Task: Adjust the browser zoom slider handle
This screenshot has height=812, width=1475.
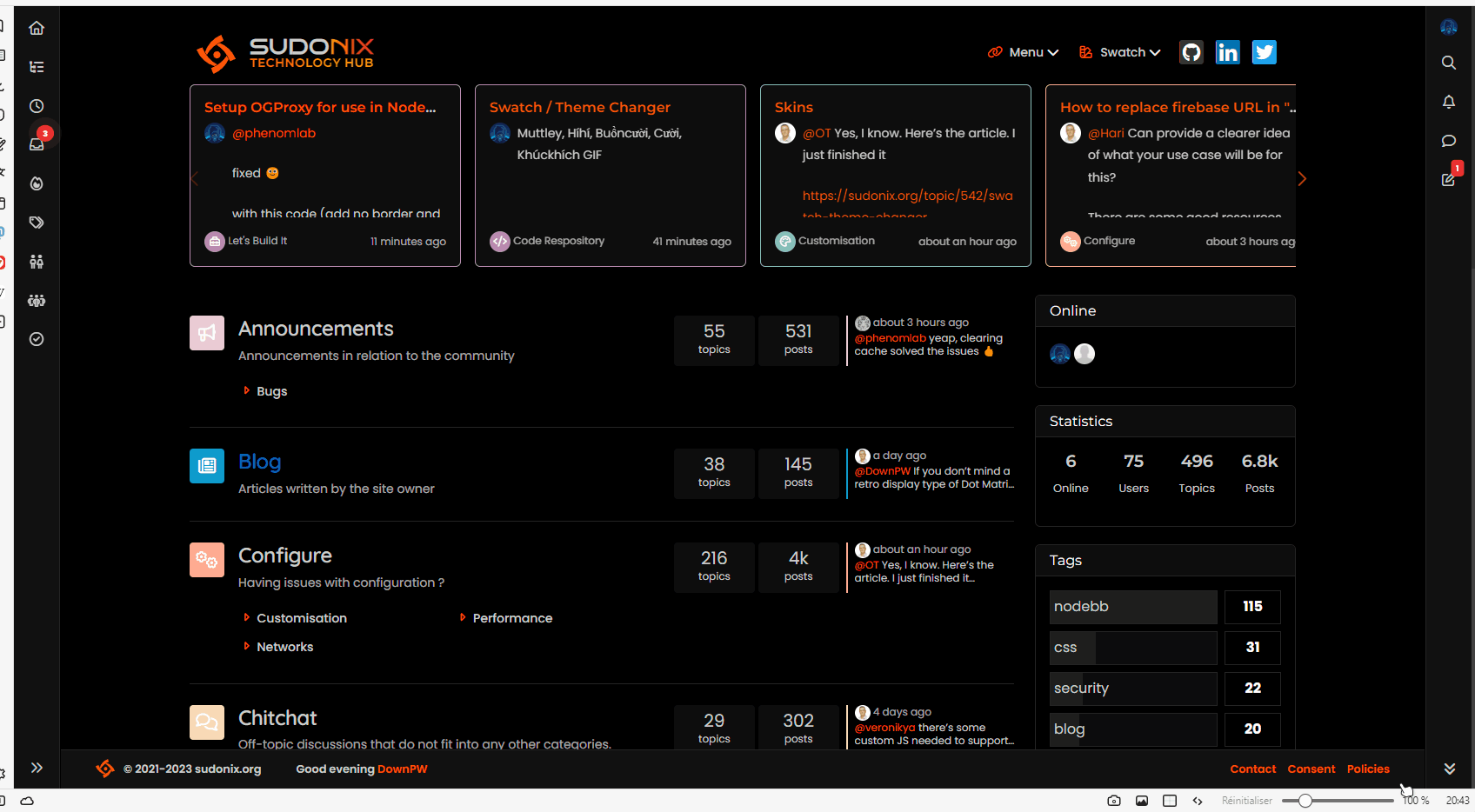Action: pos(1305,801)
